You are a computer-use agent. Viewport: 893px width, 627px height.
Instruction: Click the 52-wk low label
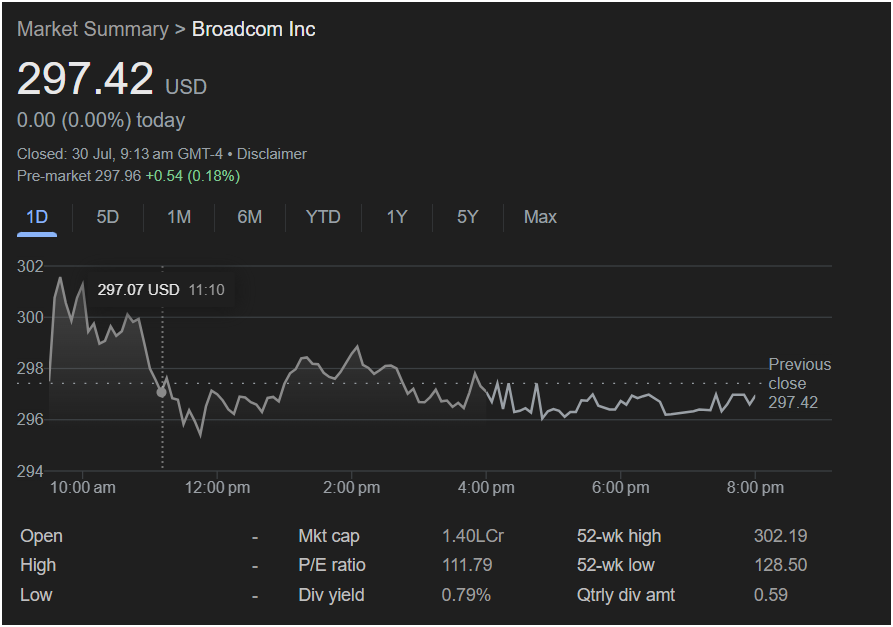click(x=615, y=565)
